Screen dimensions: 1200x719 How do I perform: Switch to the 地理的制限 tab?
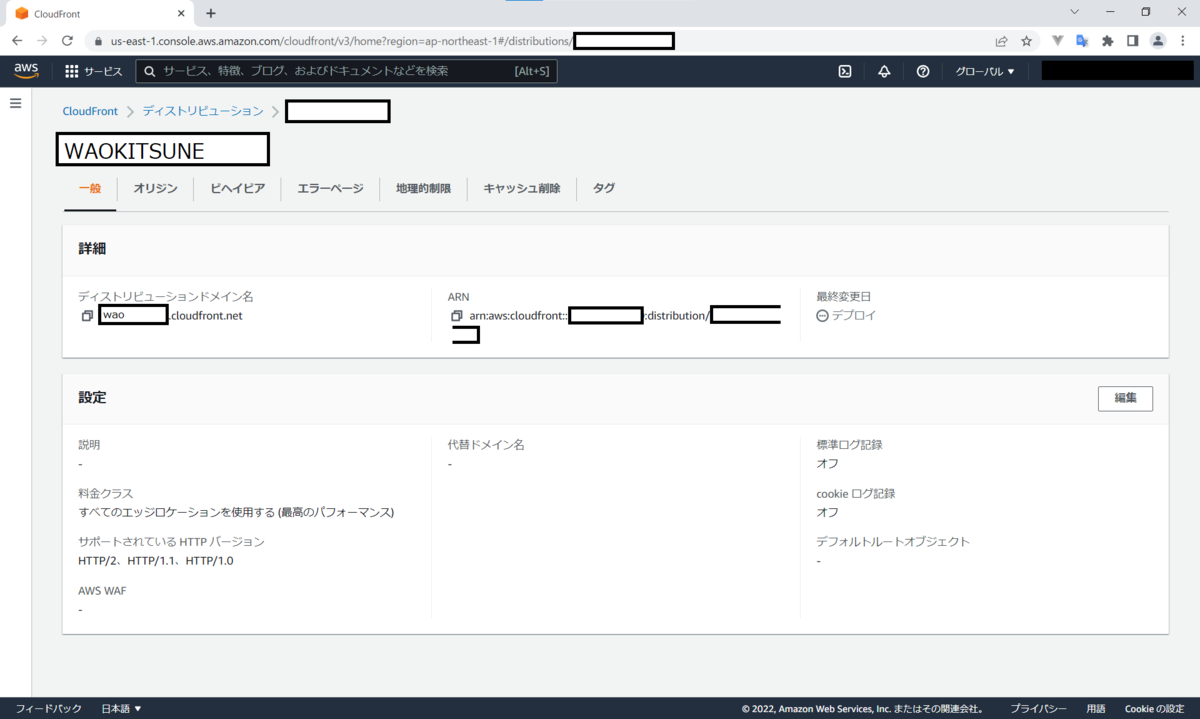423,188
